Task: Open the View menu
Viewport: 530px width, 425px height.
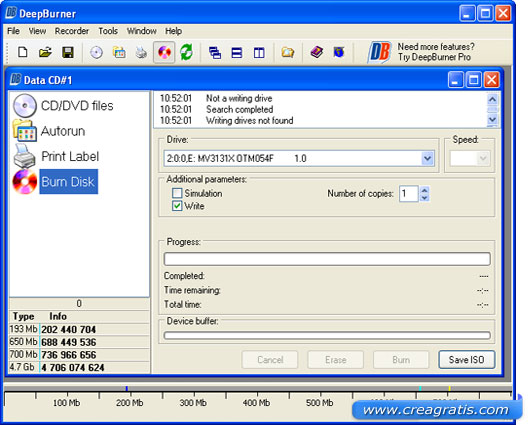Action: (37, 31)
